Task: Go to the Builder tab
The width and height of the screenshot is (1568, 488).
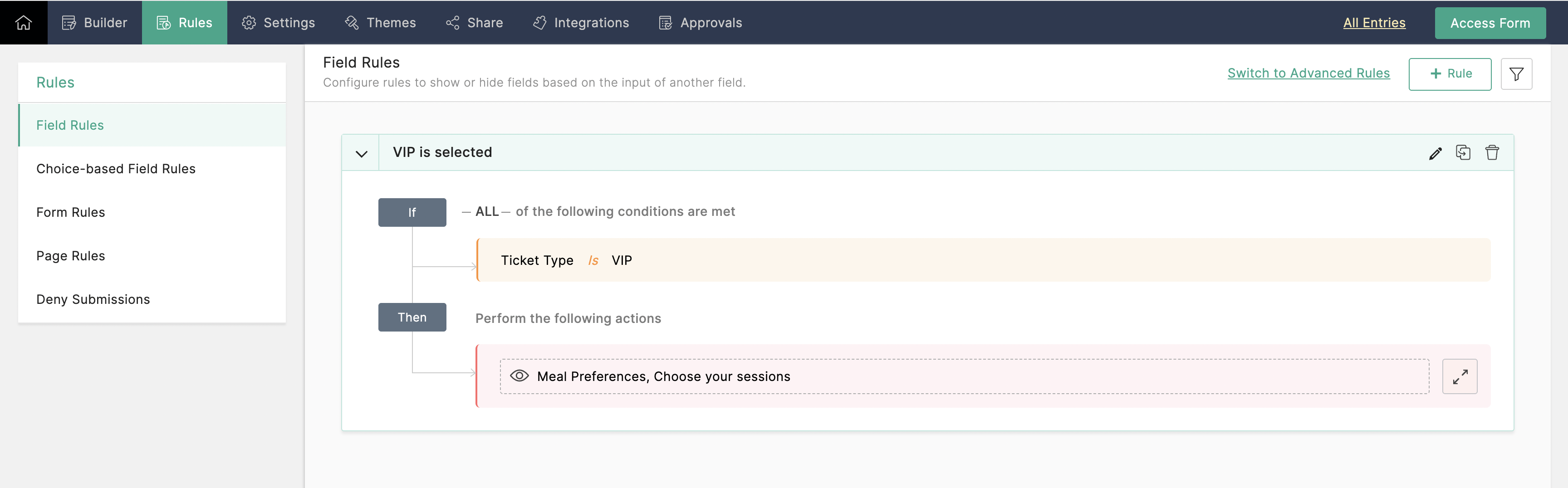Action: point(94,23)
